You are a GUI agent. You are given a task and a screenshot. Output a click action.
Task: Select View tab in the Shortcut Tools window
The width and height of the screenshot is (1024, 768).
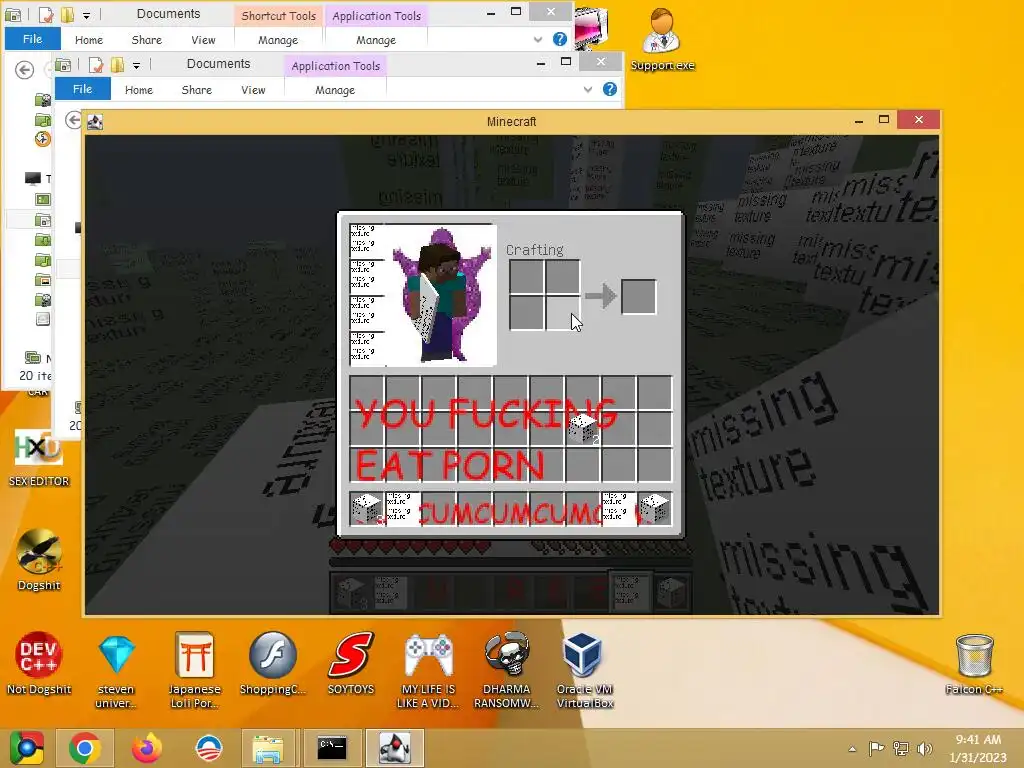(x=203, y=40)
